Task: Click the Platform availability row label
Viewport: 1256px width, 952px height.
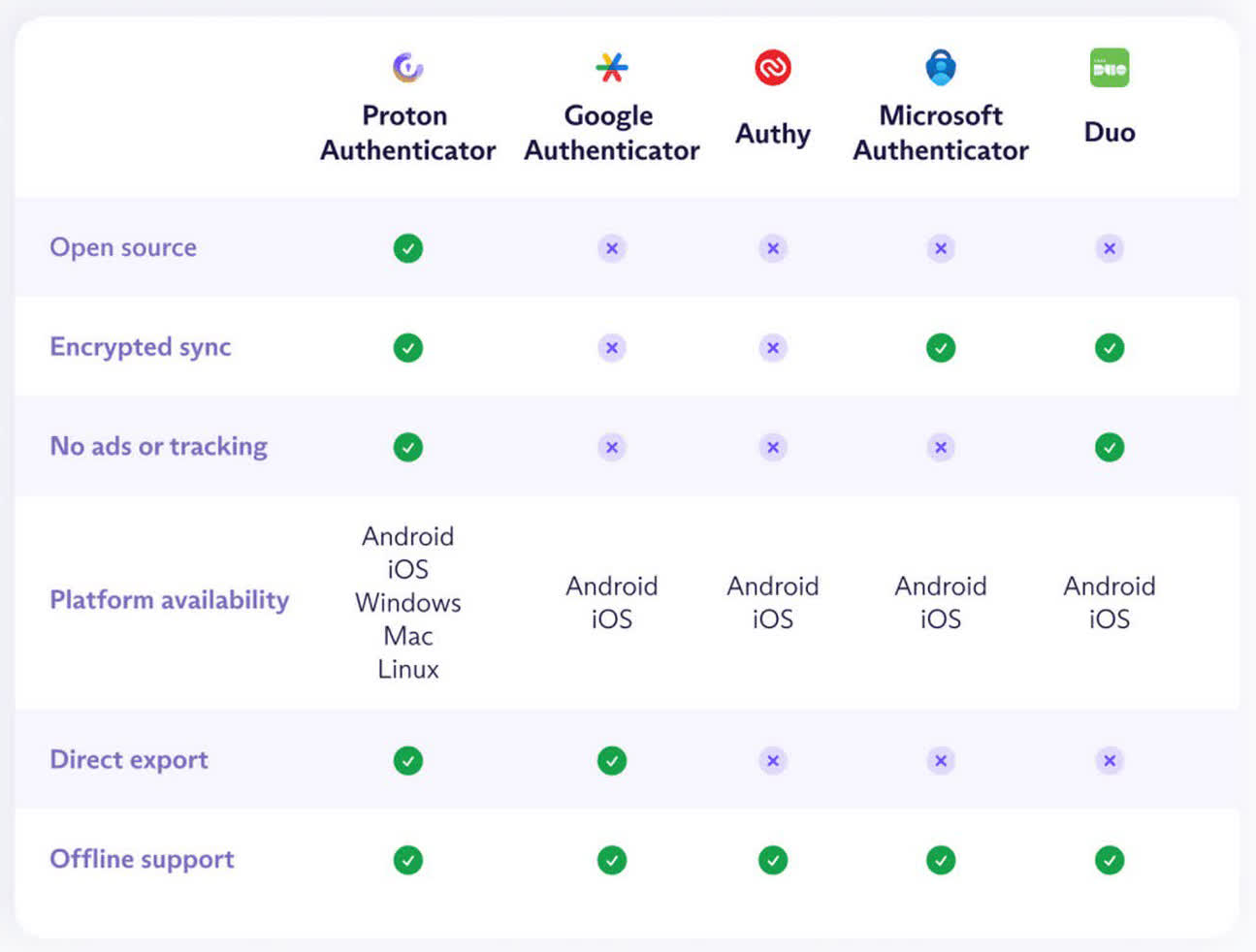Action: pyautogui.click(x=170, y=600)
